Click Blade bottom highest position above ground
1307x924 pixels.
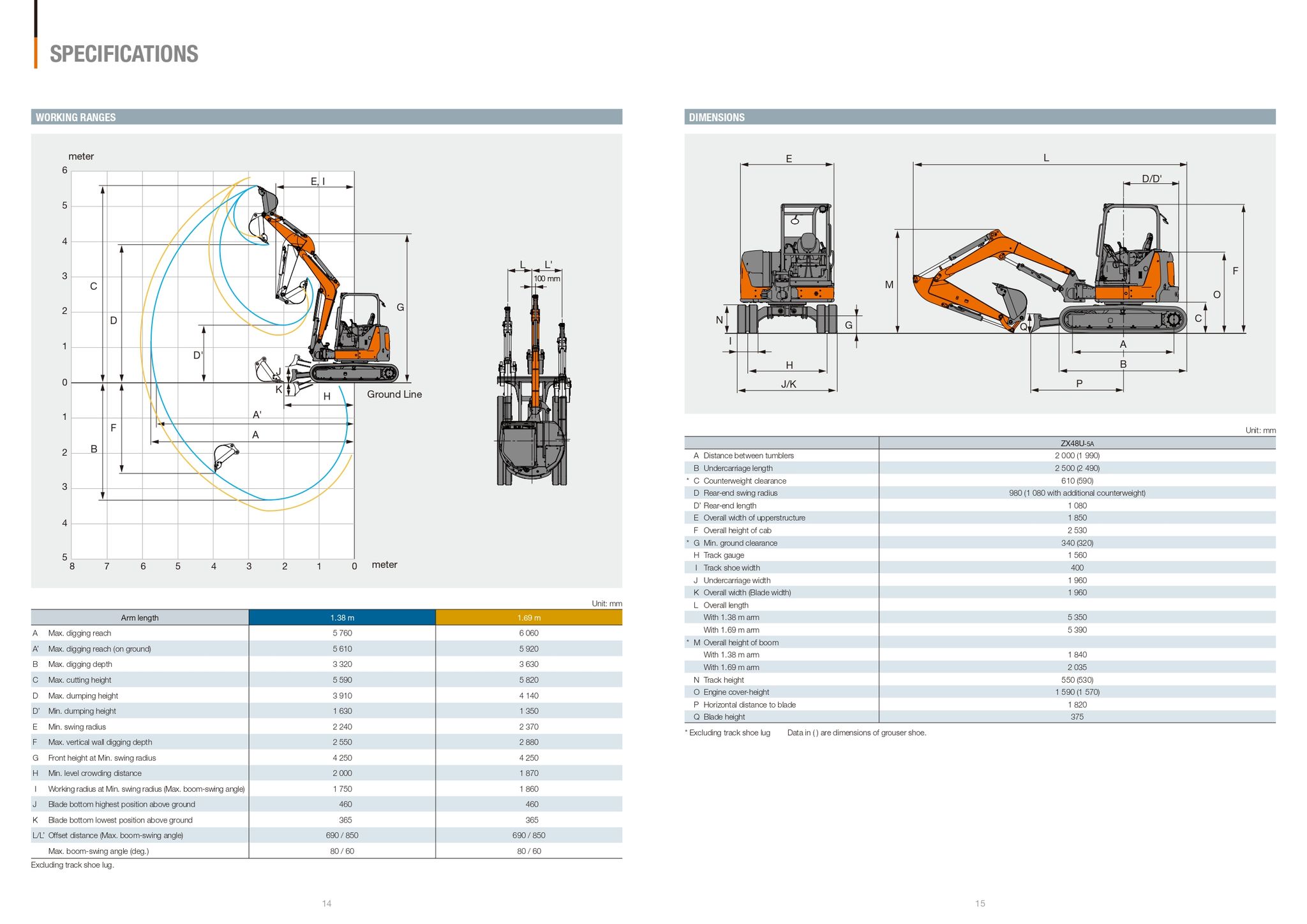[122, 805]
